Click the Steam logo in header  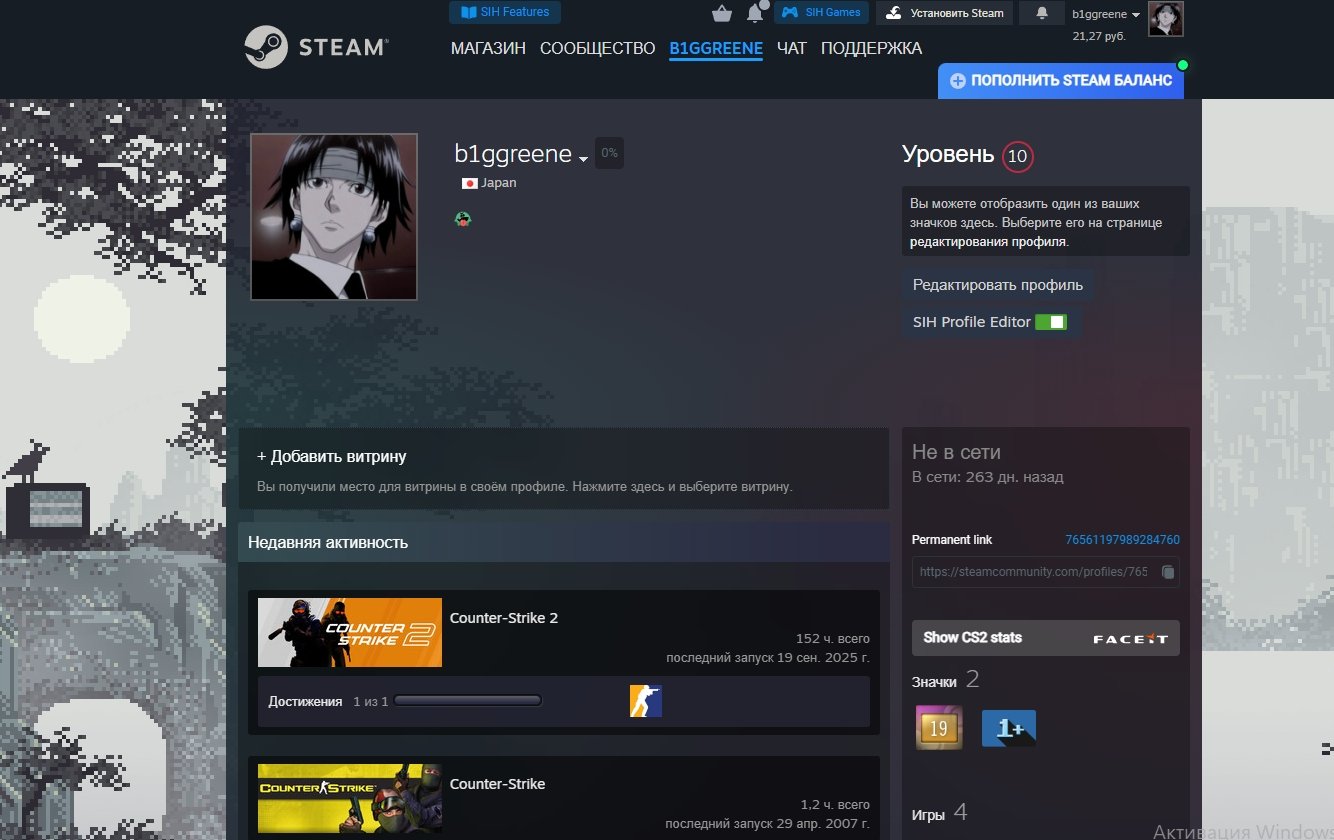(316, 47)
